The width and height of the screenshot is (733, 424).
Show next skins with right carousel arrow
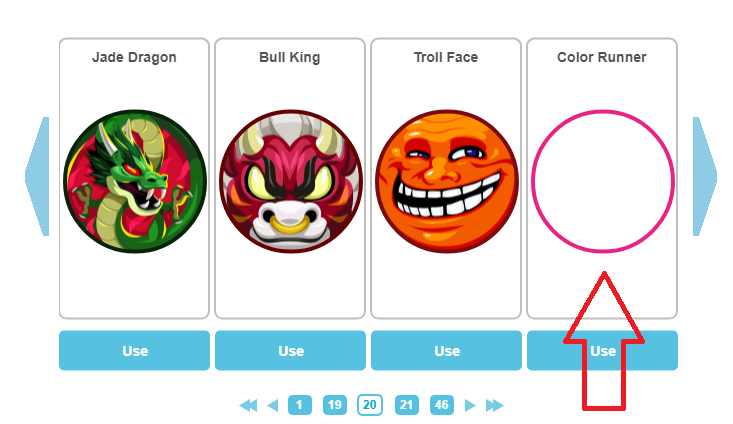pyautogui.click(x=704, y=177)
